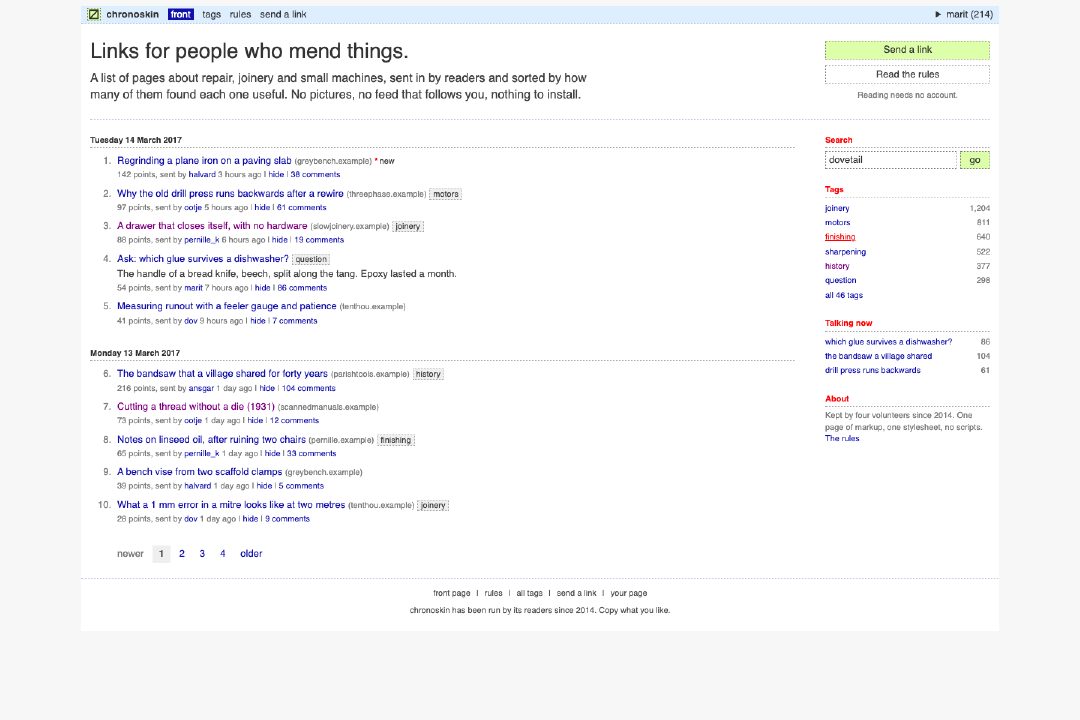1080x720 pixels.
Task: Open 'Notes on linseed oil' story
Action: coord(211,440)
